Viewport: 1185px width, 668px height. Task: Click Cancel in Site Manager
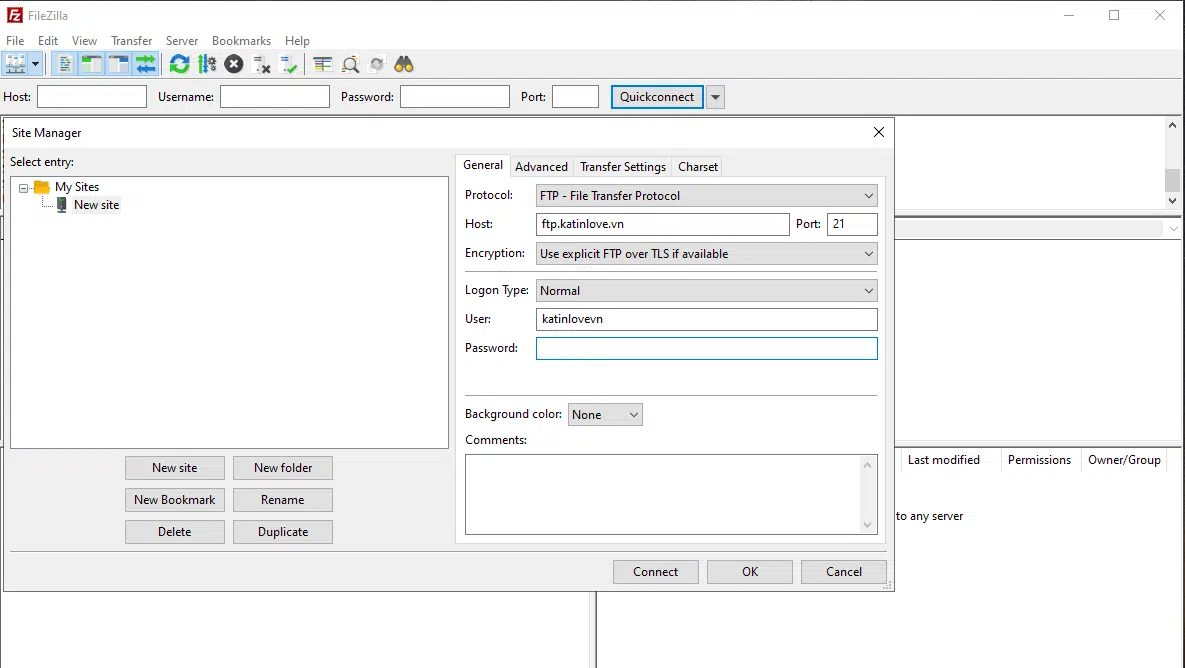843,572
